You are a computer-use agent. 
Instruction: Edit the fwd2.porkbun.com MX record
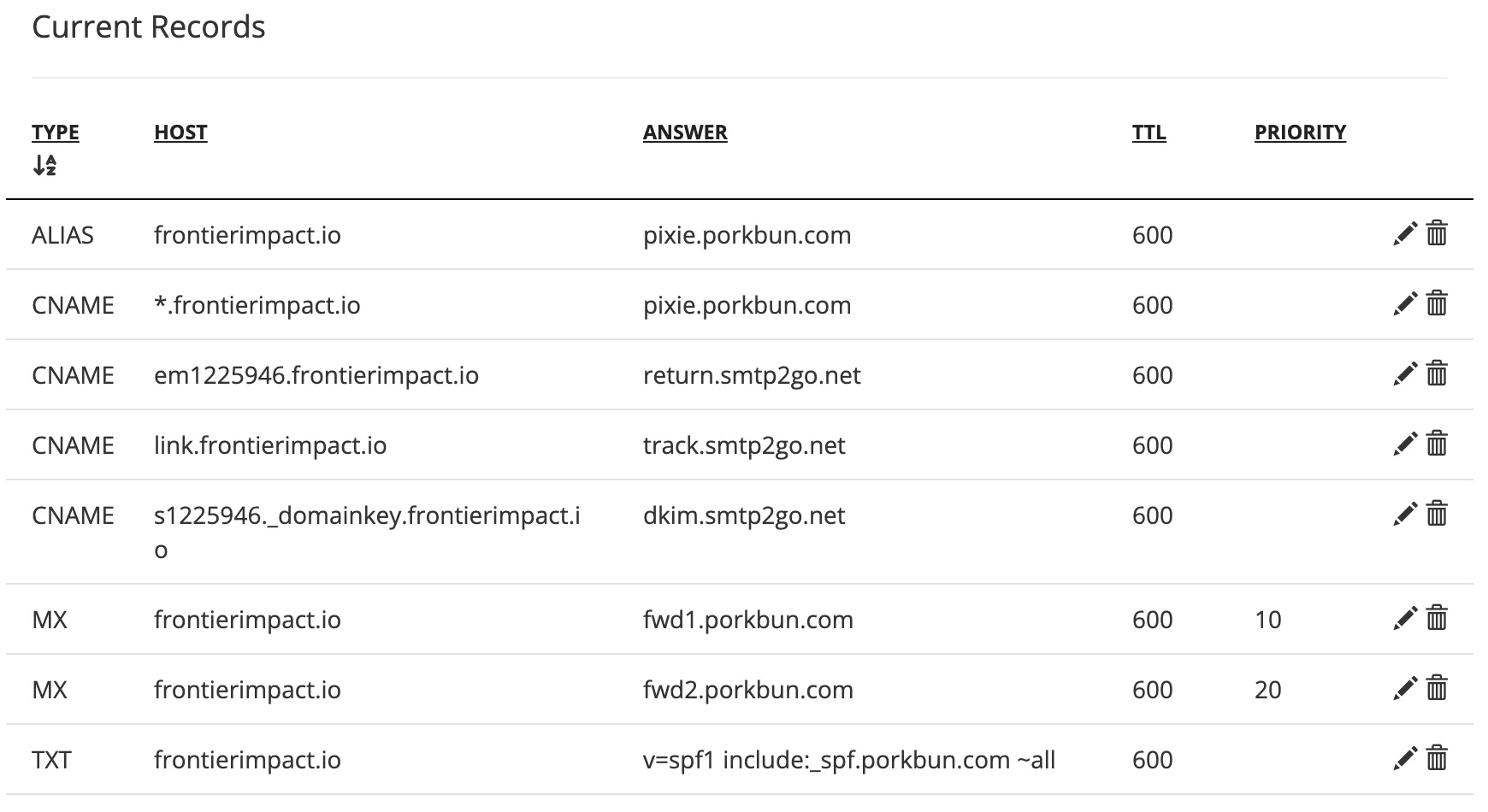(x=1404, y=688)
